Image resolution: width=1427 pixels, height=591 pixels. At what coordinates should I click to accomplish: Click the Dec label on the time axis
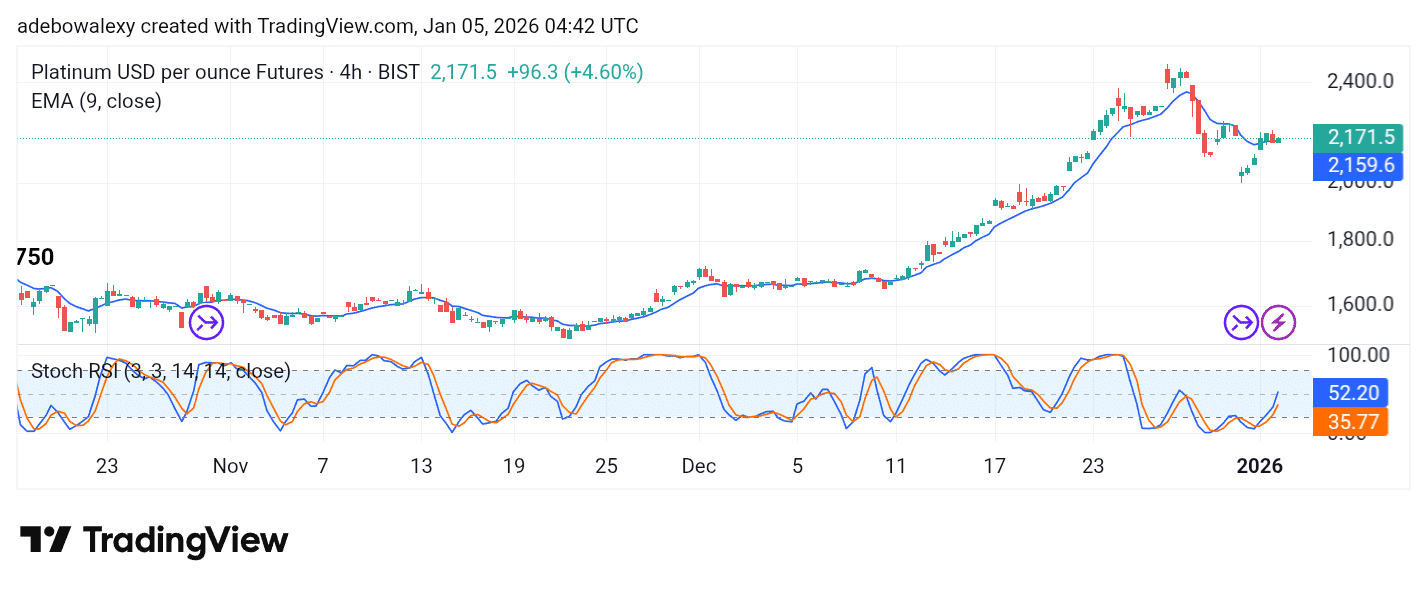(x=699, y=466)
